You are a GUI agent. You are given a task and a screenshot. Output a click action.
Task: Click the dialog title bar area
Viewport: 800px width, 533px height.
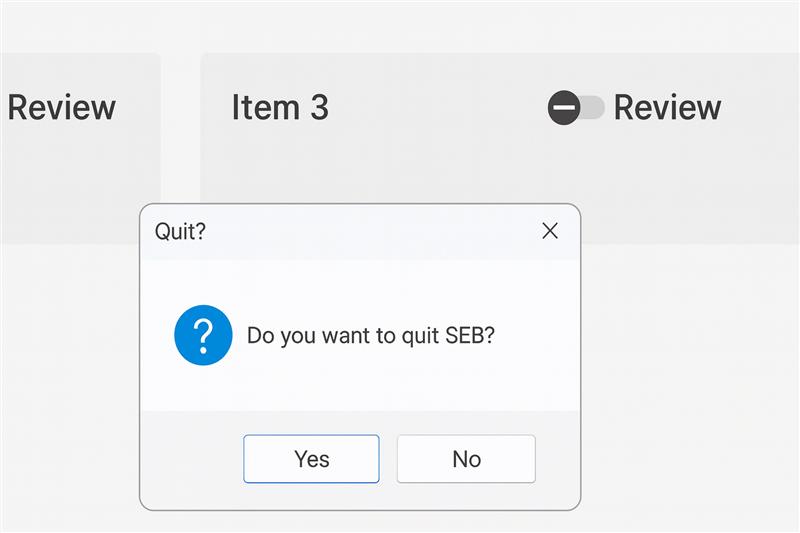360,232
